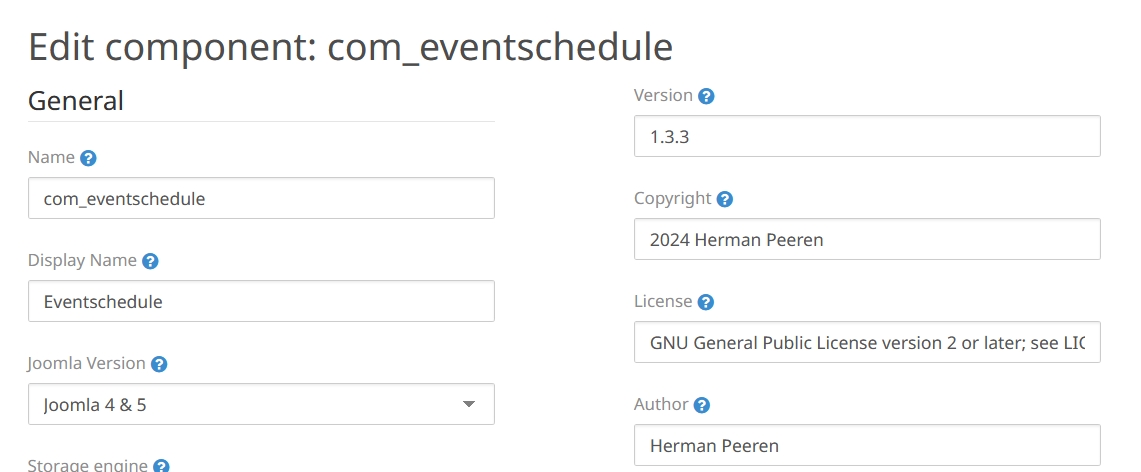
Task: Focus the License input with GNU text
Action: tap(867, 342)
